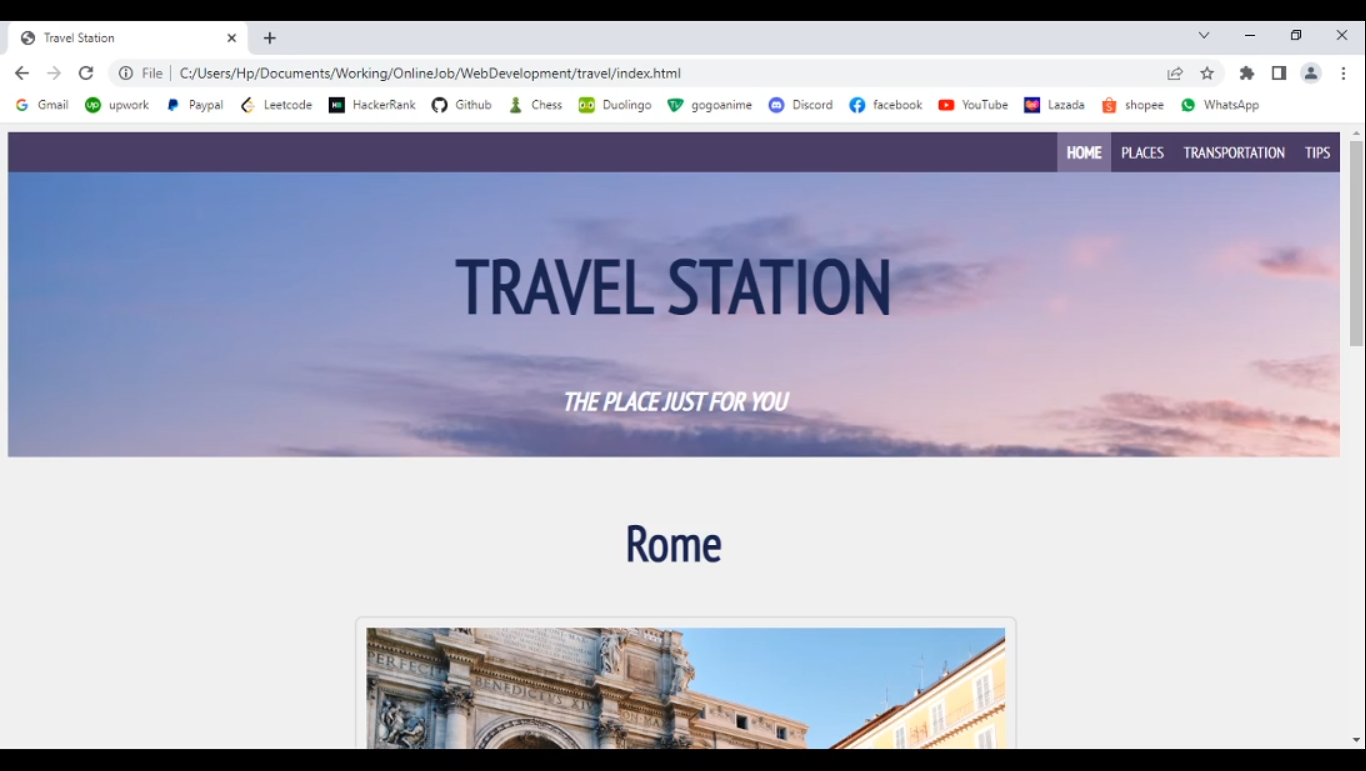Reload the Travel Station page
This screenshot has height=771, width=1366.
pos(86,73)
